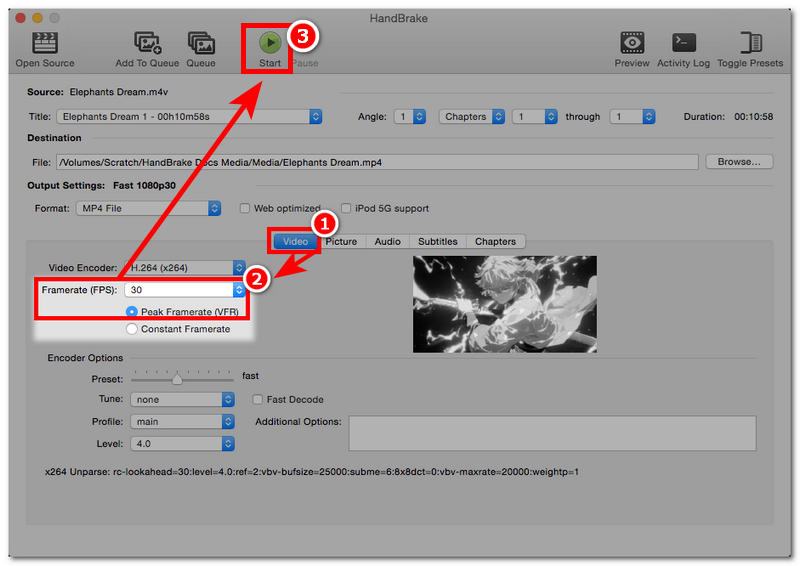The image size is (800, 566).
Task: Click into the Additional Options text field
Action: (551, 433)
